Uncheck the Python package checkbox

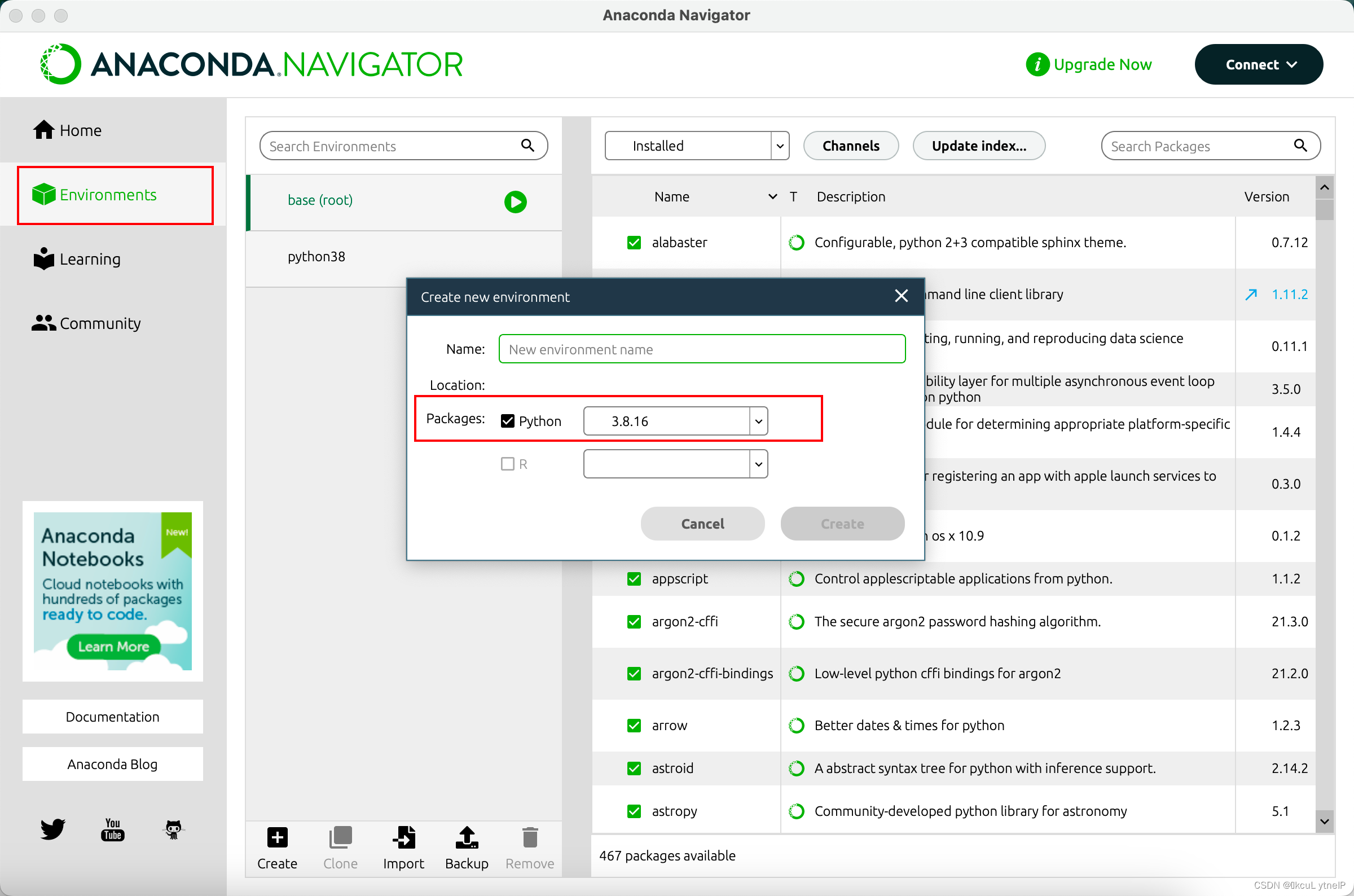(x=507, y=421)
